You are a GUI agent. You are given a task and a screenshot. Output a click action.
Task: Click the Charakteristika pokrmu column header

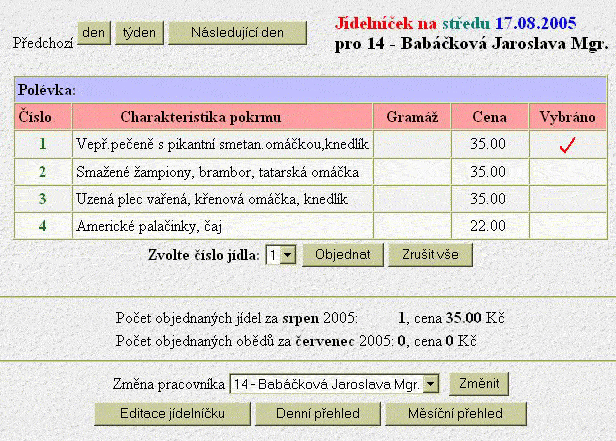(x=222, y=117)
